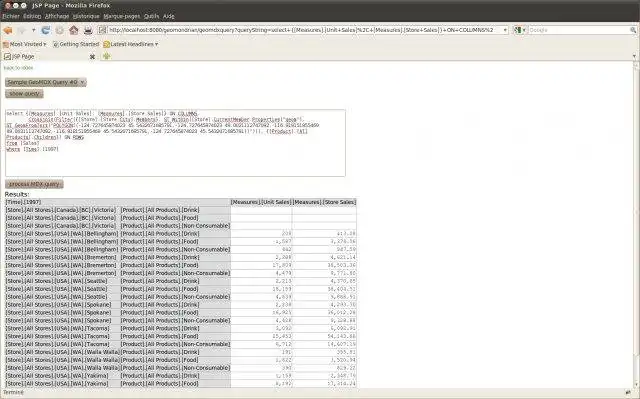Open the address bar history dropdown
Image resolution: width=640 pixels, height=399 pixels.
click(505, 30)
